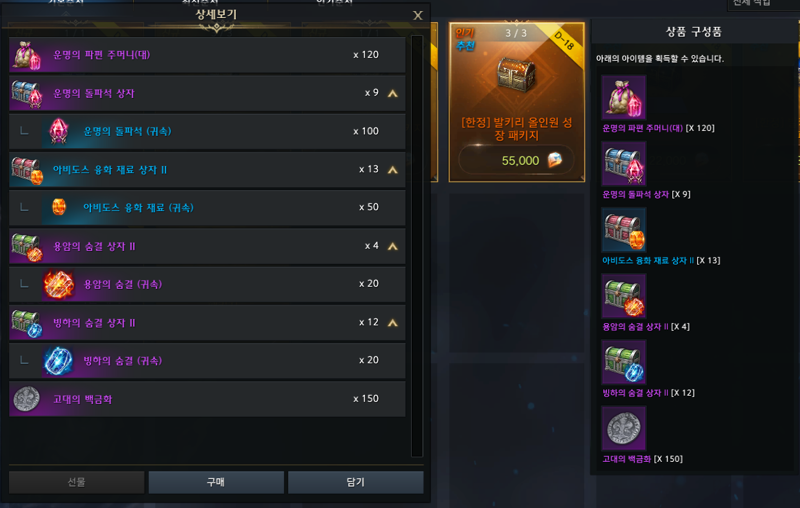Click 빙하의 숨결 (귀속) blue ice icon
800x508 pixels.
pyautogui.click(x=58, y=361)
